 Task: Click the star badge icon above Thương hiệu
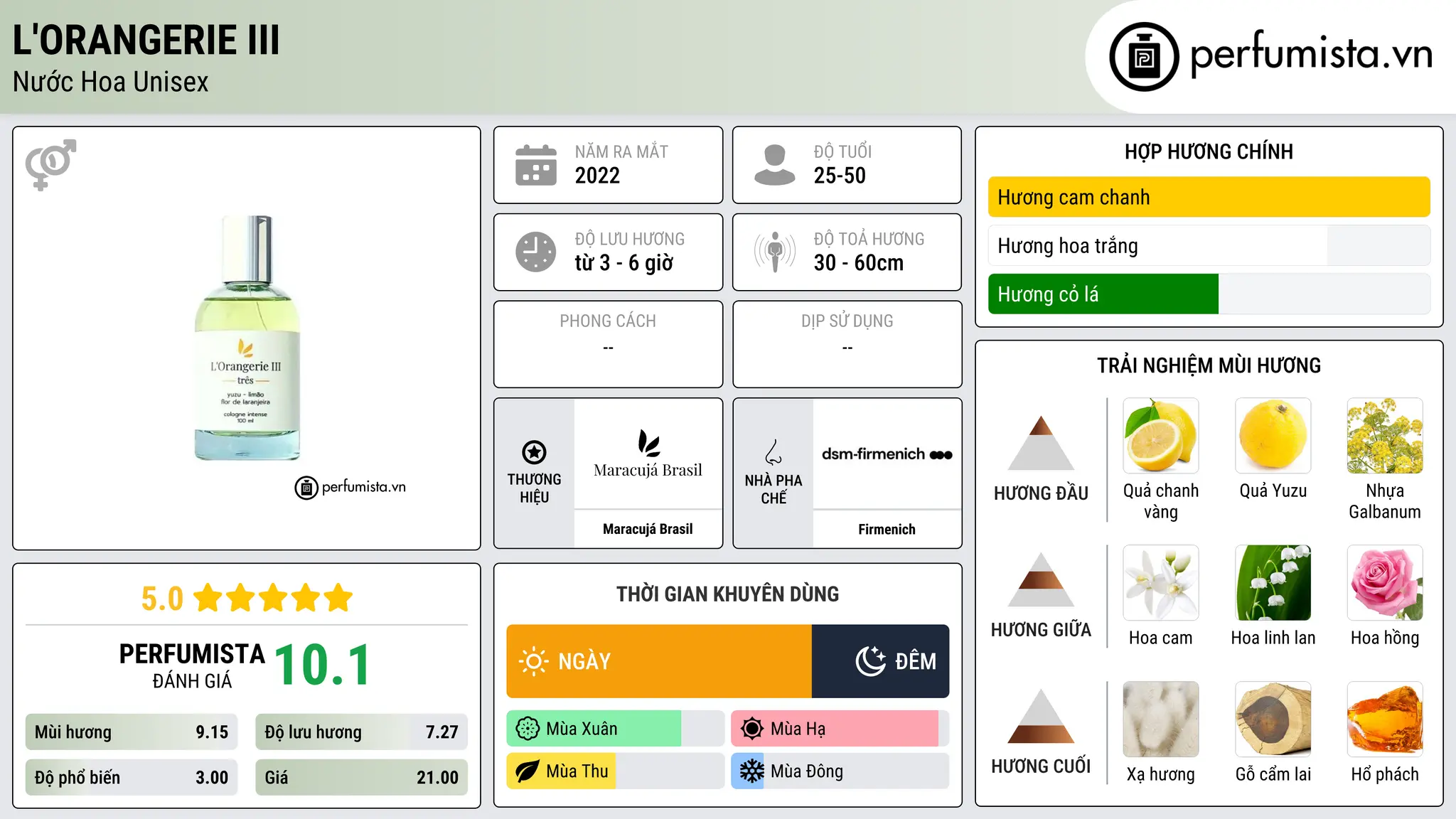[534, 452]
